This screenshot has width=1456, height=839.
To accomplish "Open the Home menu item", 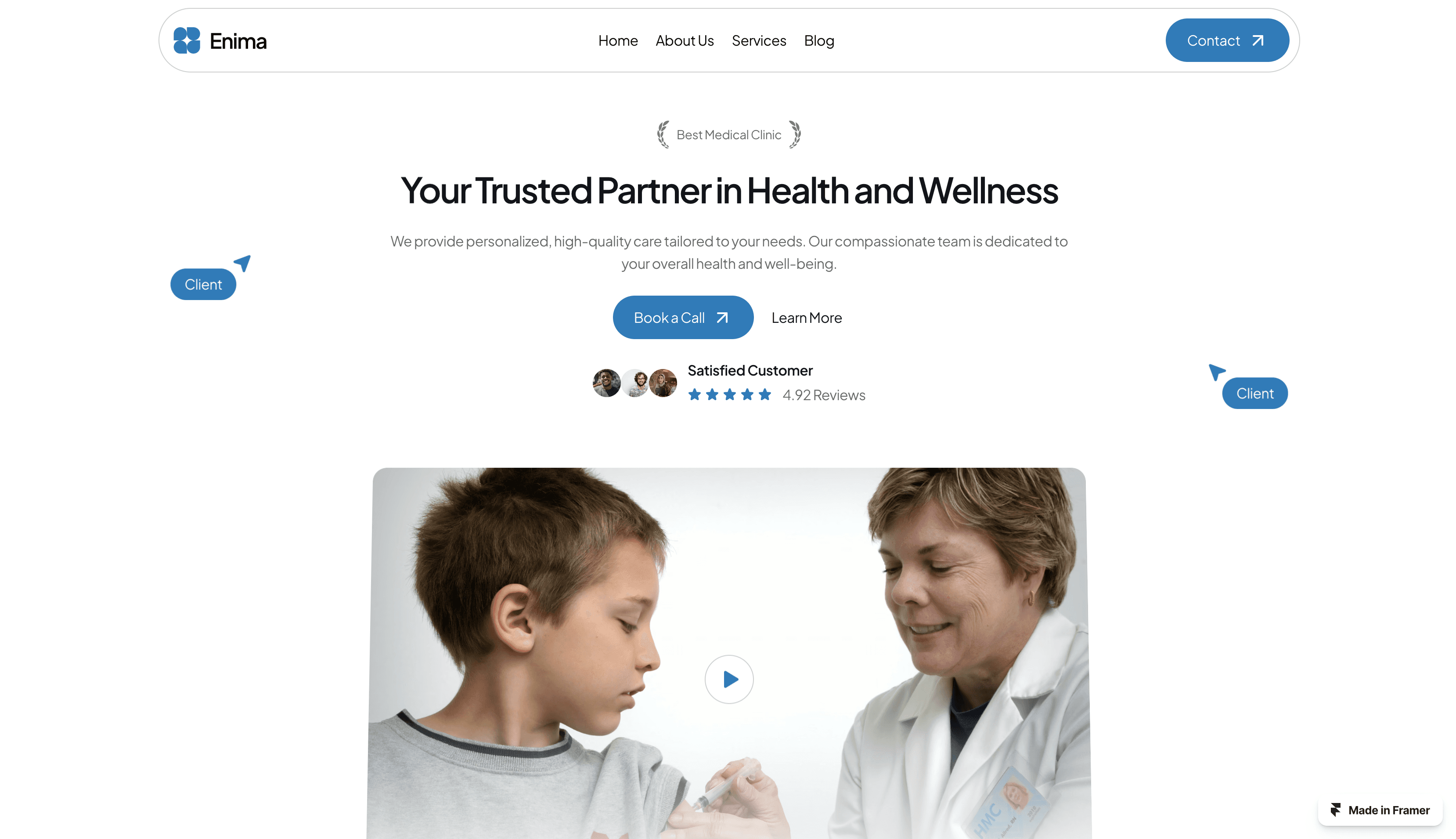I will [x=618, y=40].
